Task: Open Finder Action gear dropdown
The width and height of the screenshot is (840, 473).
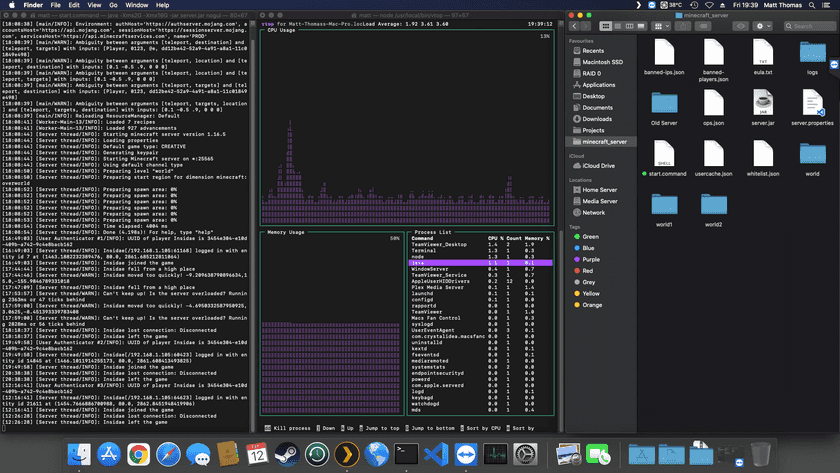Action: click(762, 26)
